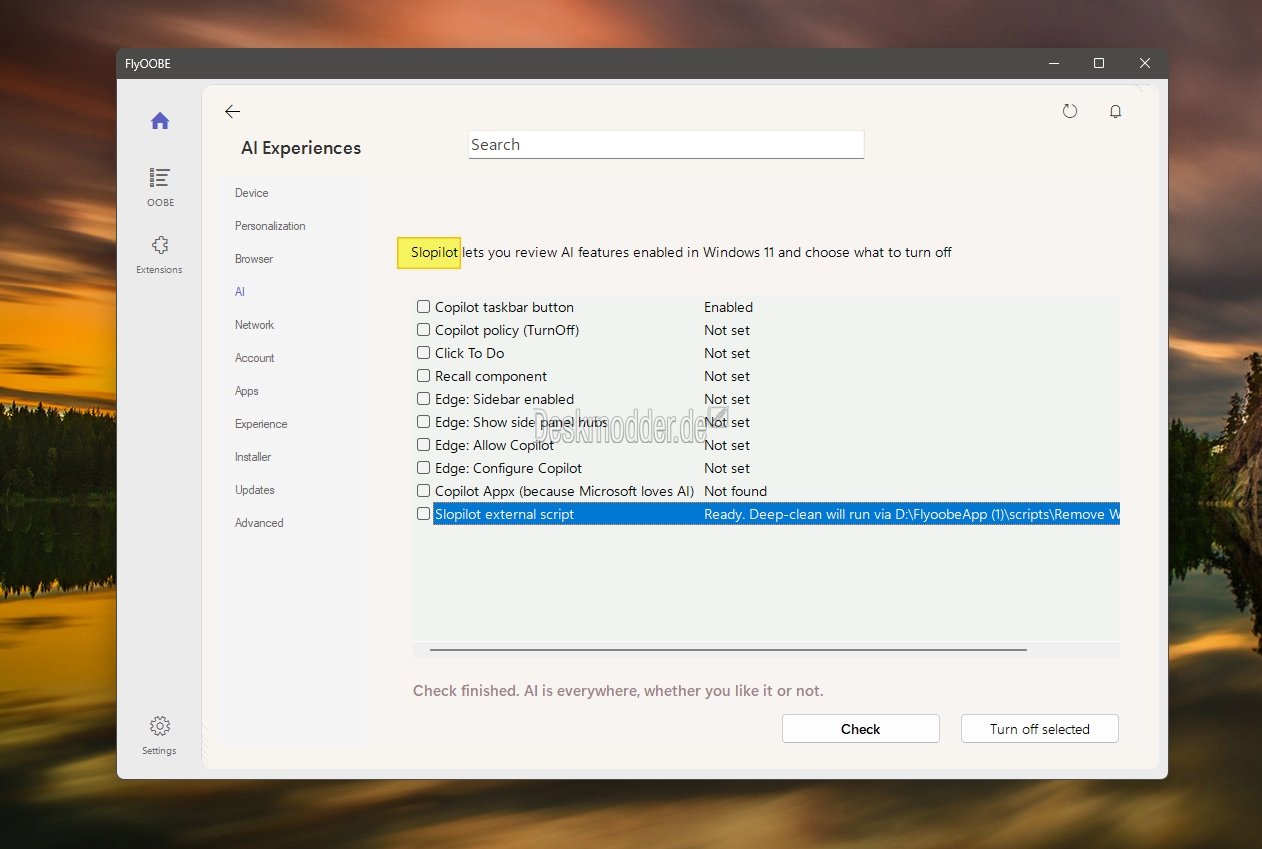Switch to the Network category
This screenshot has width=1262, height=849.
point(254,325)
